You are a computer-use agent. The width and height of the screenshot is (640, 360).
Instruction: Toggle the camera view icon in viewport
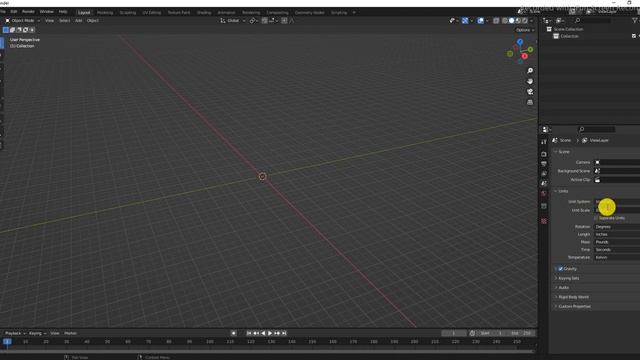tap(530, 92)
